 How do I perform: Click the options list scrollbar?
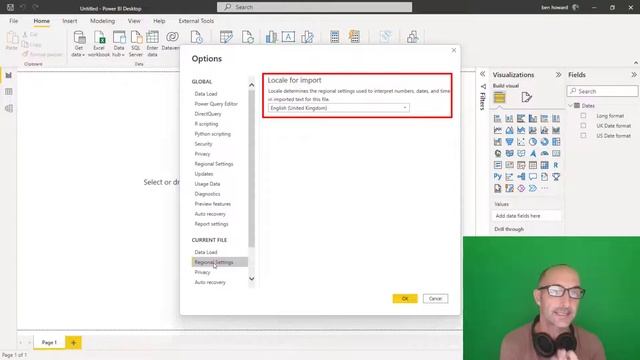[251, 168]
